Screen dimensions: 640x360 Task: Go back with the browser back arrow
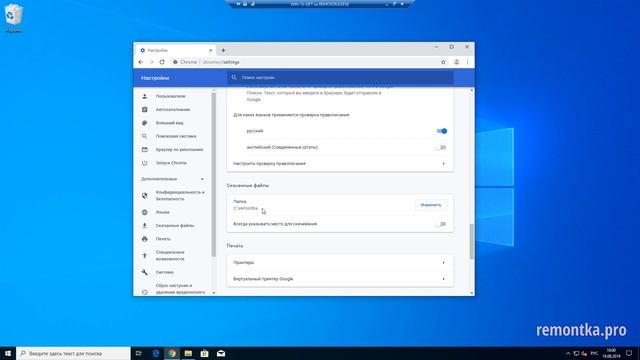point(141,62)
